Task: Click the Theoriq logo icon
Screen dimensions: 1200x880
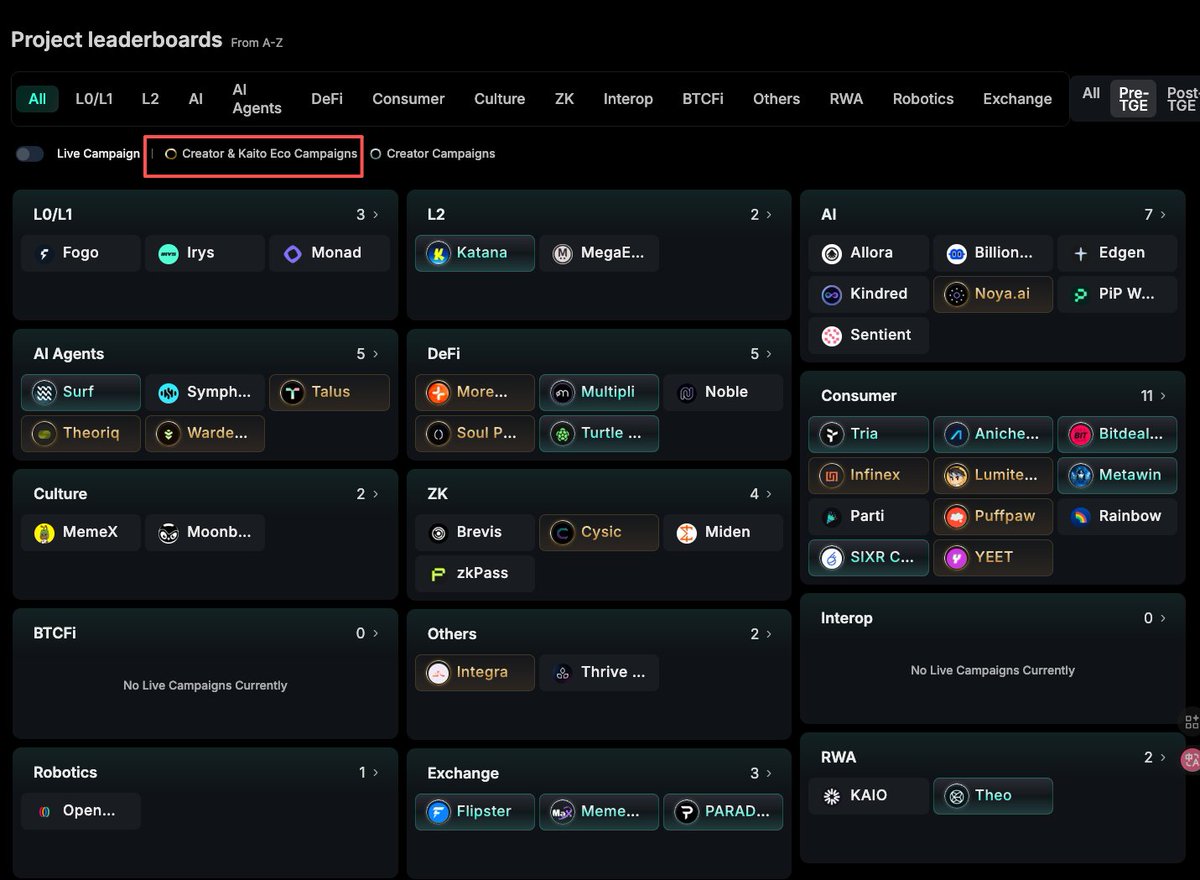Action: [x=44, y=434]
